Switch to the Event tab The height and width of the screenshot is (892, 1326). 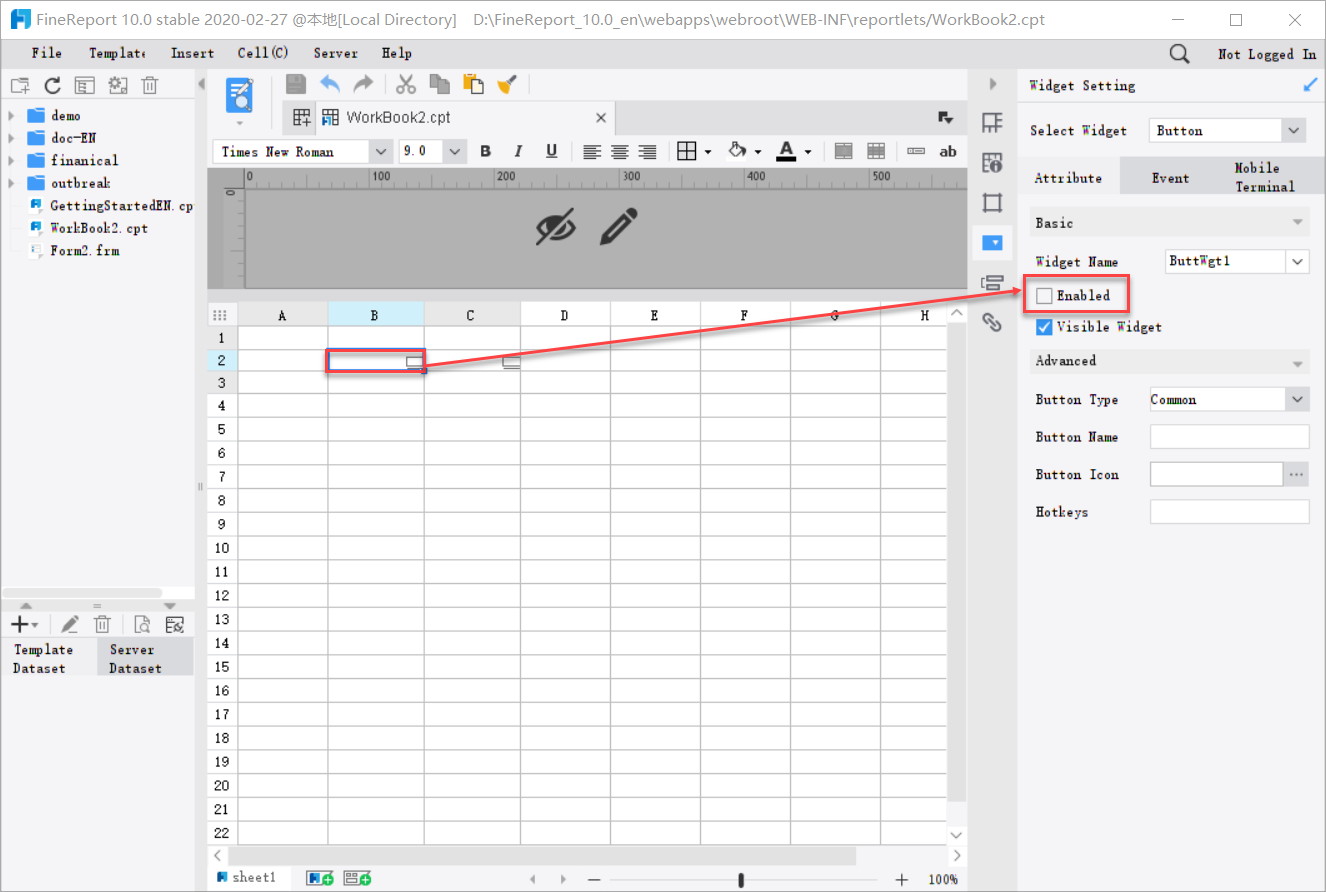pyautogui.click(x=1170, y=178)
